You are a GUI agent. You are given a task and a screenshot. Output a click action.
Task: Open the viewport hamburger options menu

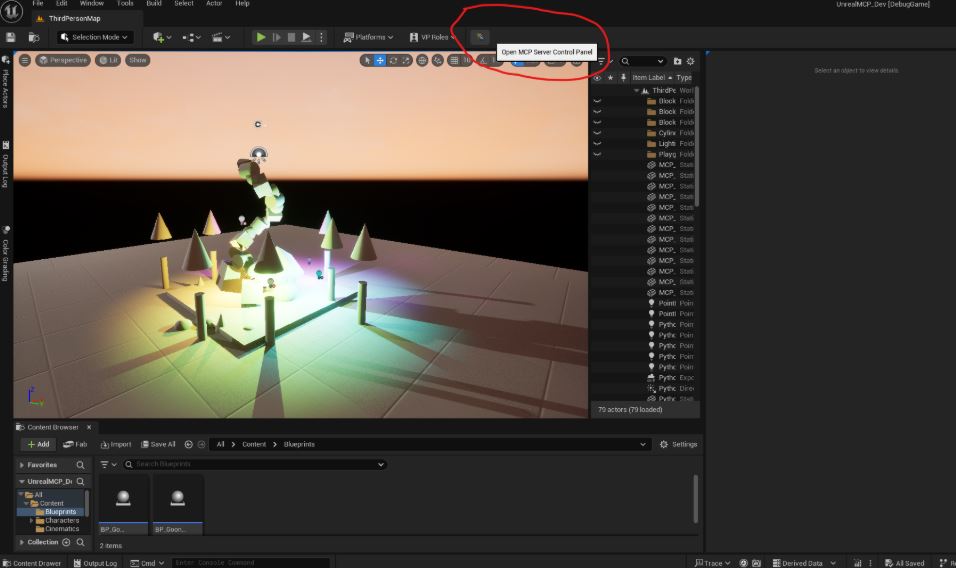pos(25,61)
